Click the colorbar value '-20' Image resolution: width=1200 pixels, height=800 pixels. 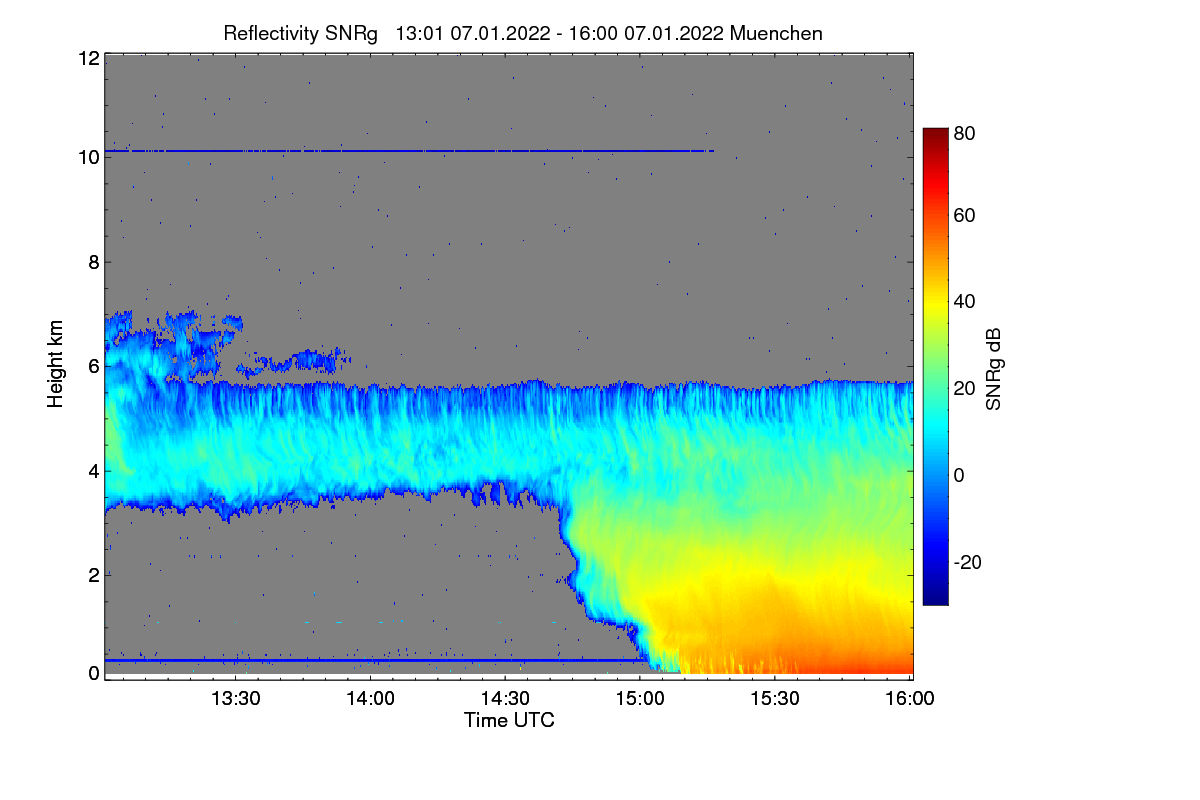(x=968, y=562)
